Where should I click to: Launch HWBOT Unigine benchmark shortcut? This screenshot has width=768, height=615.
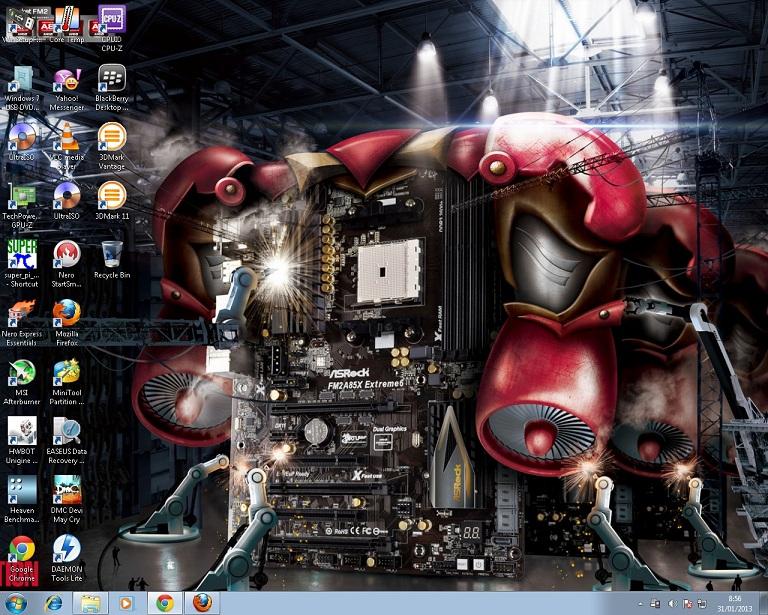click(22, 441)
